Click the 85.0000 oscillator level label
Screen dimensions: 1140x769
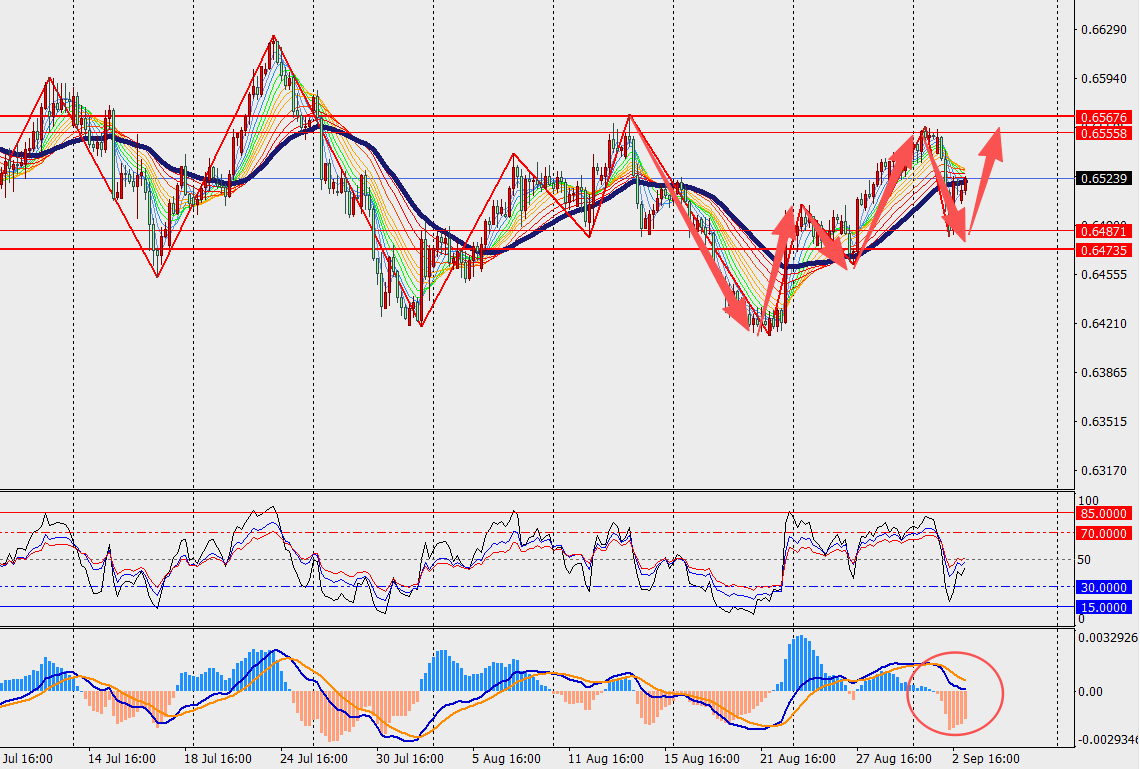1103,513
